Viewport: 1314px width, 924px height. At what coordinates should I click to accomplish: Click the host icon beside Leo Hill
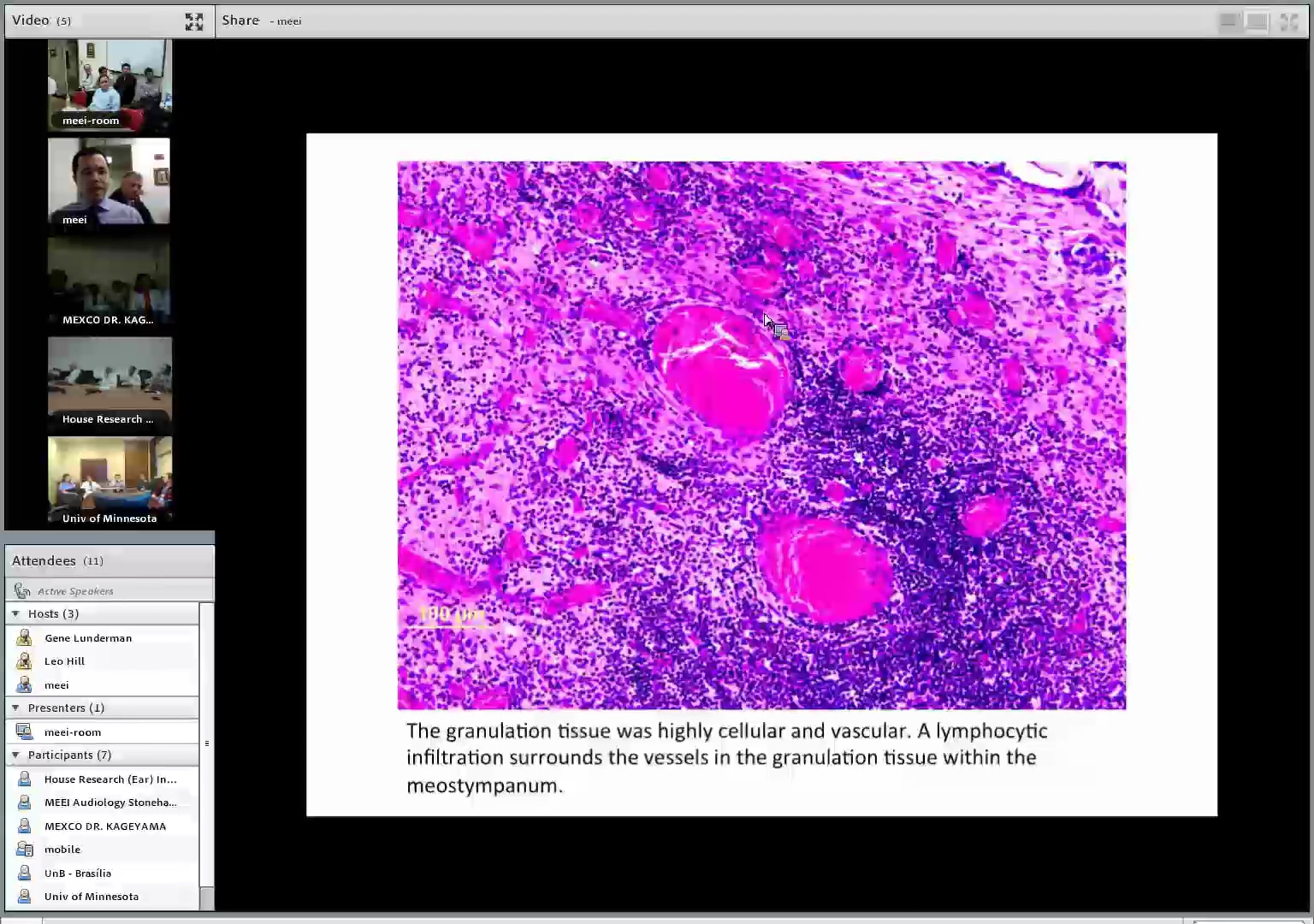point(24,661)
